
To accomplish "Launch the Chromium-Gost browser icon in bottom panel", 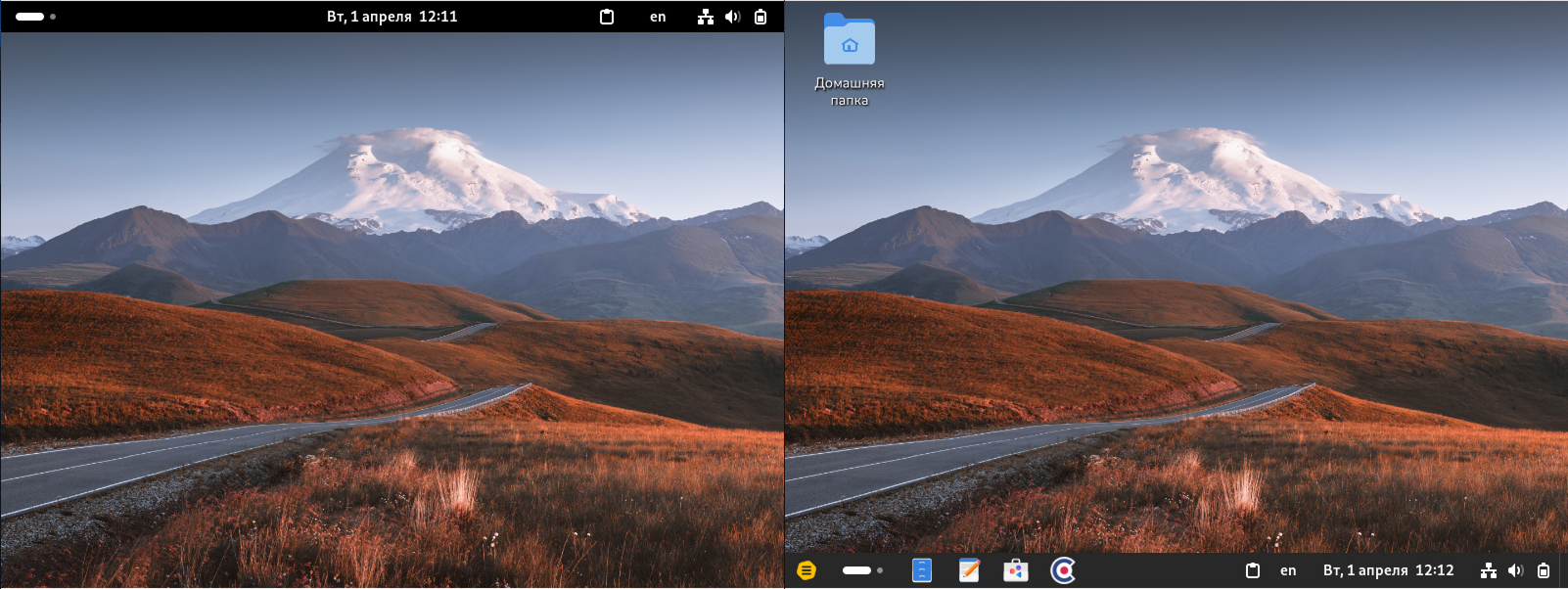I will (1063, 570).
